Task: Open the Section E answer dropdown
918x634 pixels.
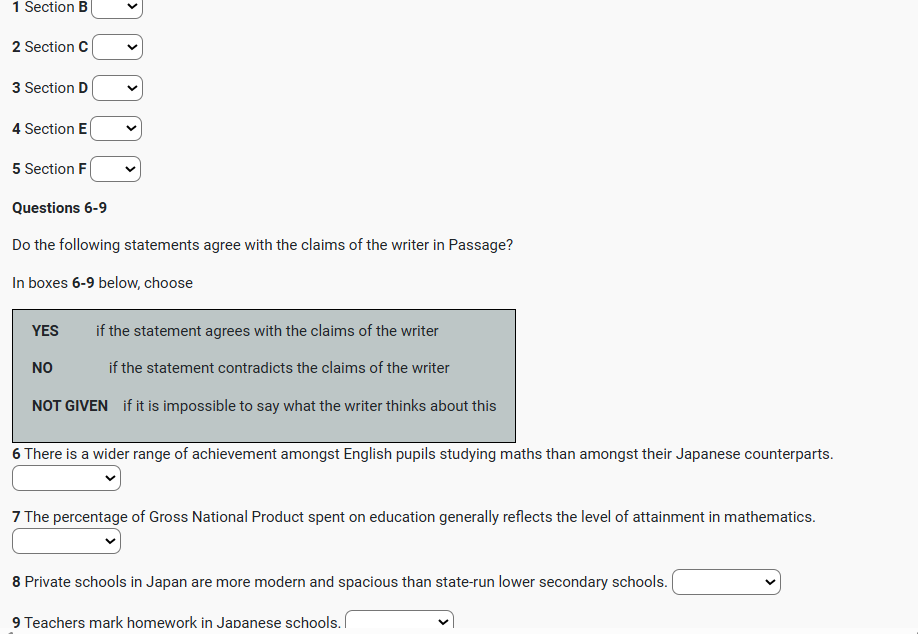Action: 116,129
